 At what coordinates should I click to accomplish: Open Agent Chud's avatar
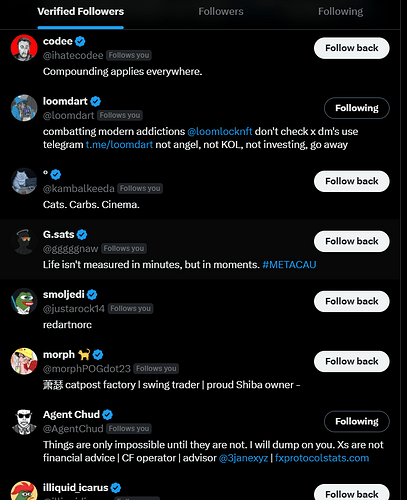tap(24, 422)
